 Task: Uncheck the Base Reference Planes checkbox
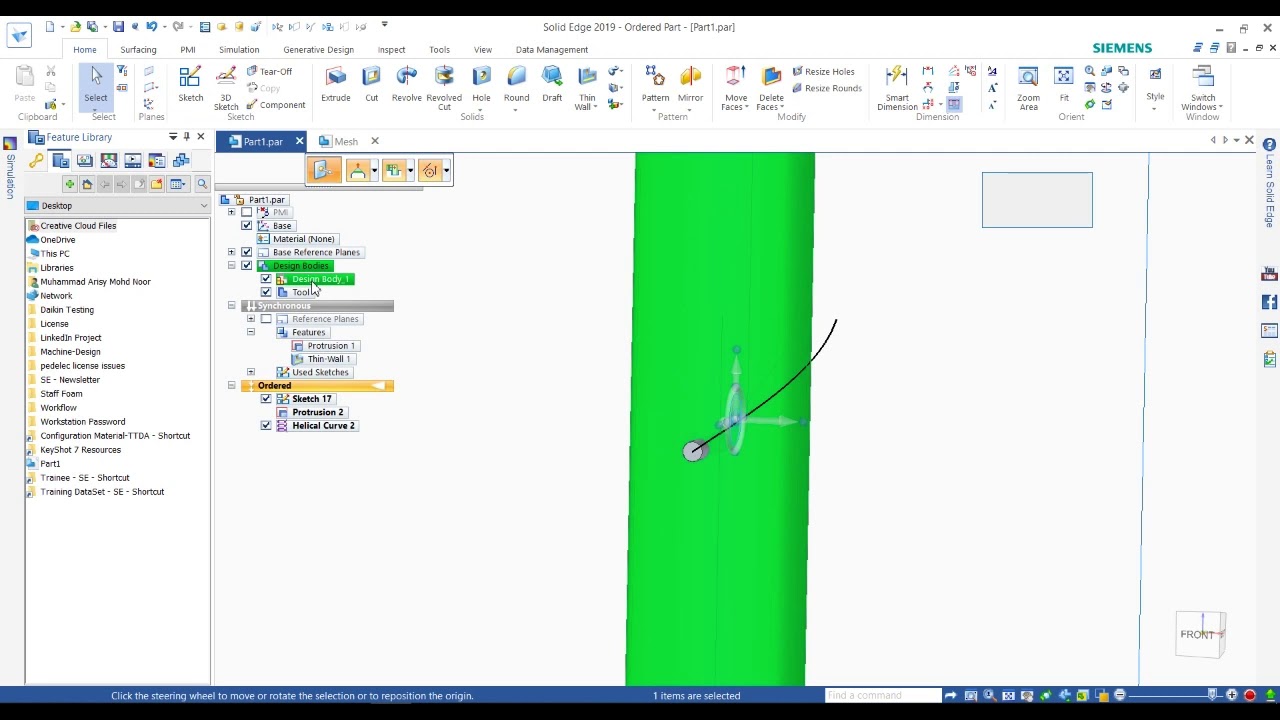pyautogui.click(x=247, y=252)
